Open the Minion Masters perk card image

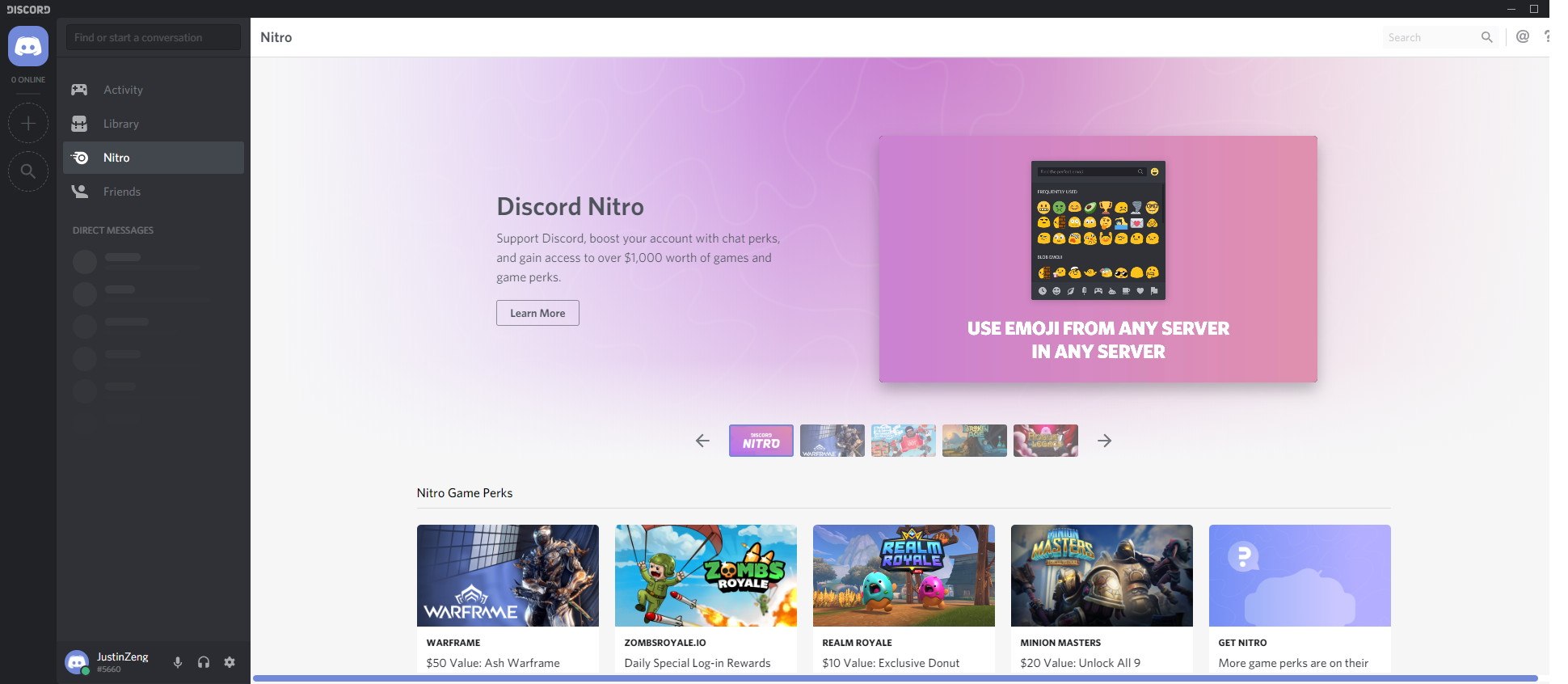(x=1102, y=576)
